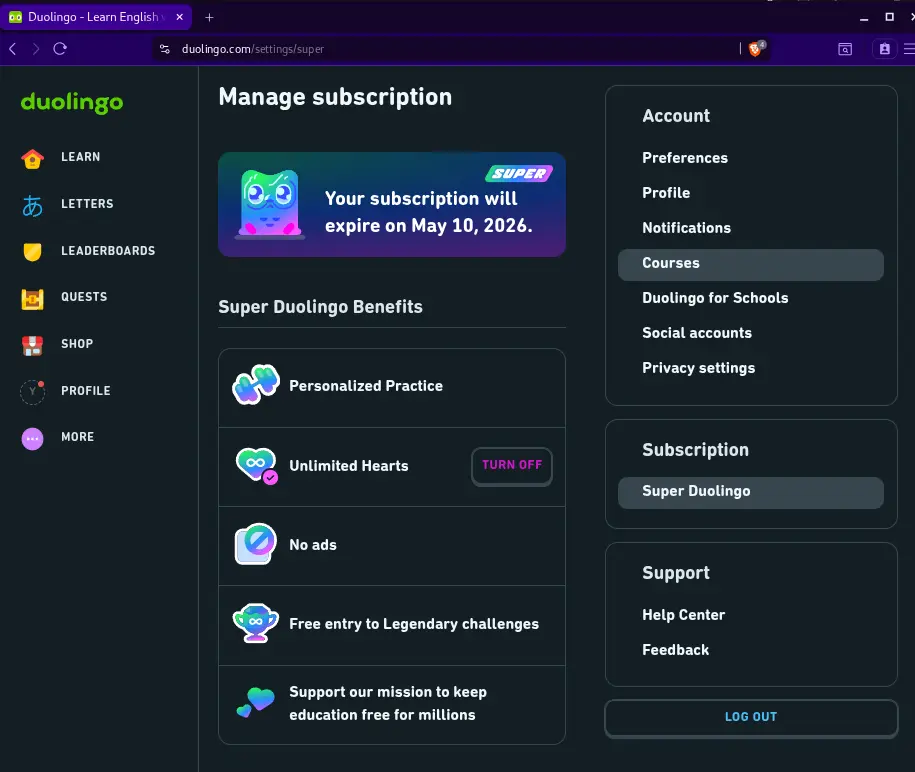Open the browser hamburger menu
This screenshot has width=915, height=772.
coord(909,49)
